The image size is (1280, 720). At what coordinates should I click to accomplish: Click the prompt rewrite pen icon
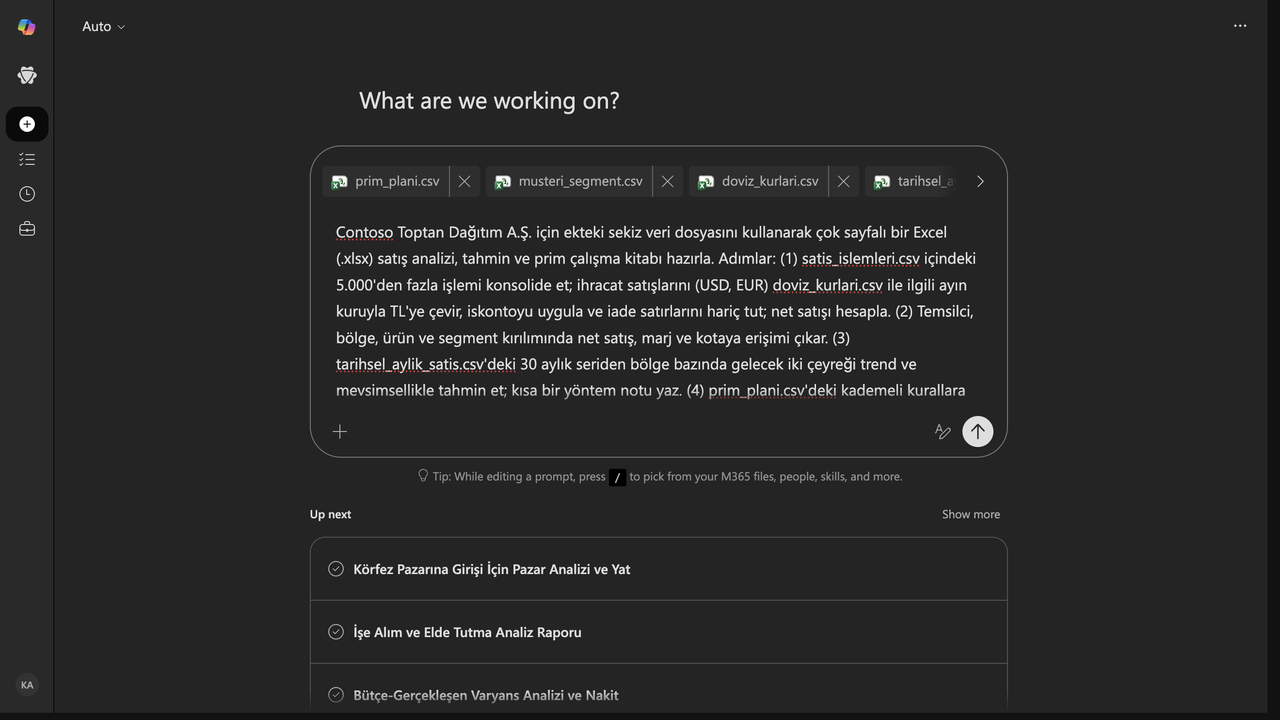(x=942, y=431)
